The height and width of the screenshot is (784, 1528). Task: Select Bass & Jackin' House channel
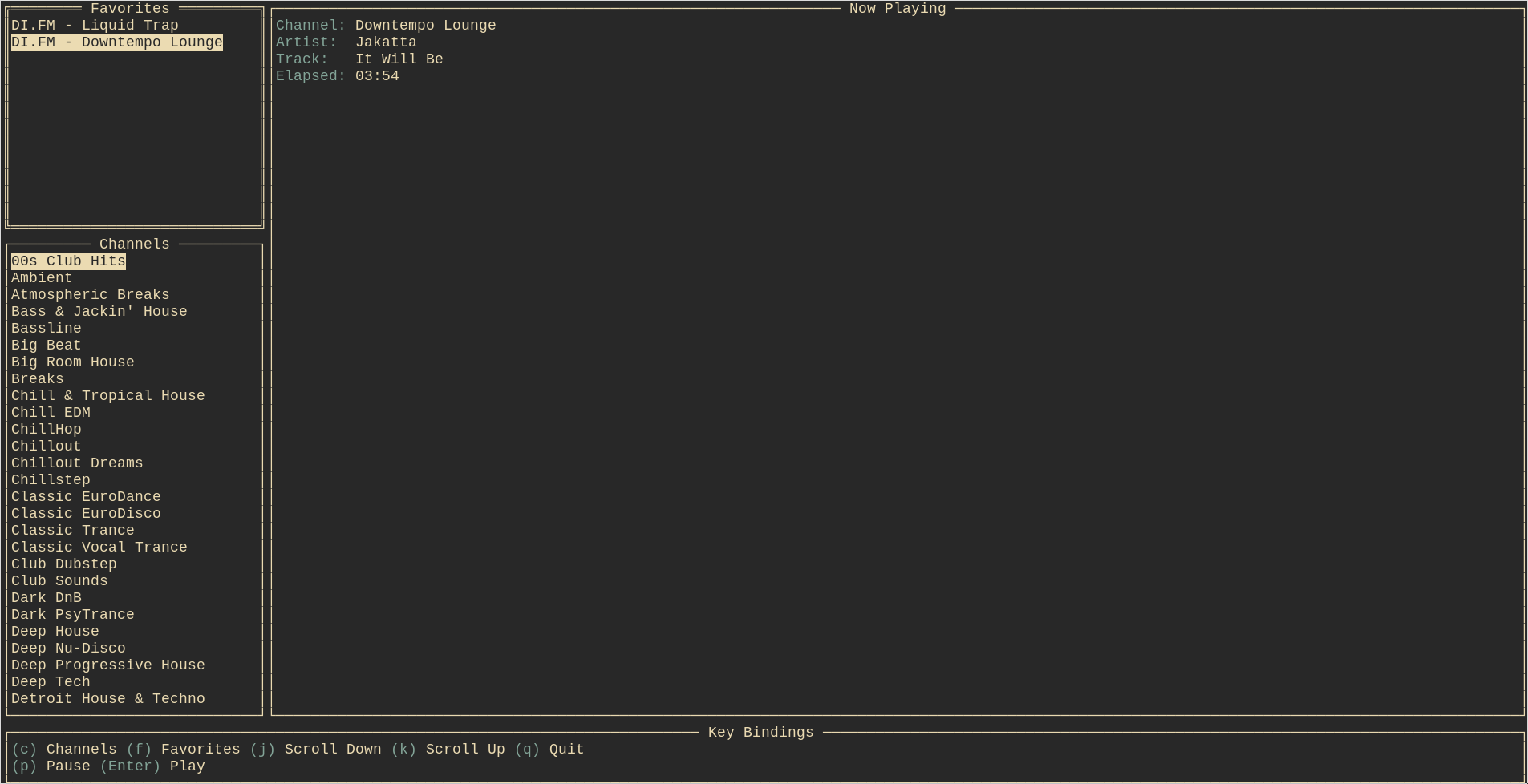tap(99, 312)
